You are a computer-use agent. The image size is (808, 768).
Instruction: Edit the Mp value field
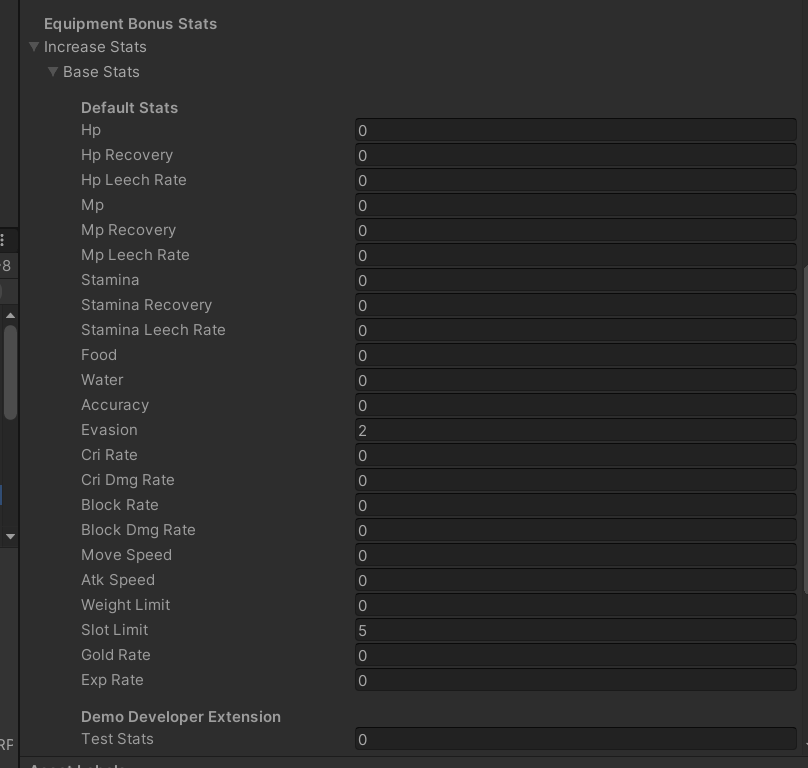(575, 205)
